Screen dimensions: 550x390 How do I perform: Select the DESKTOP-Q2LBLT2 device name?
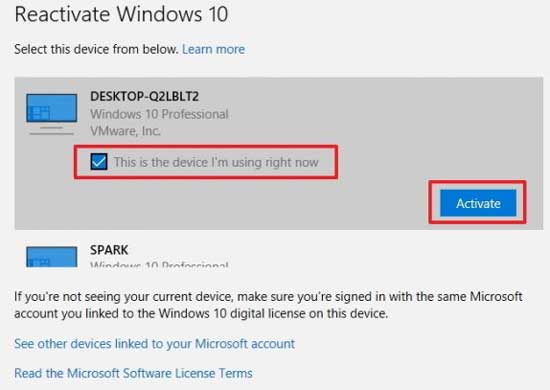point(145,96)
